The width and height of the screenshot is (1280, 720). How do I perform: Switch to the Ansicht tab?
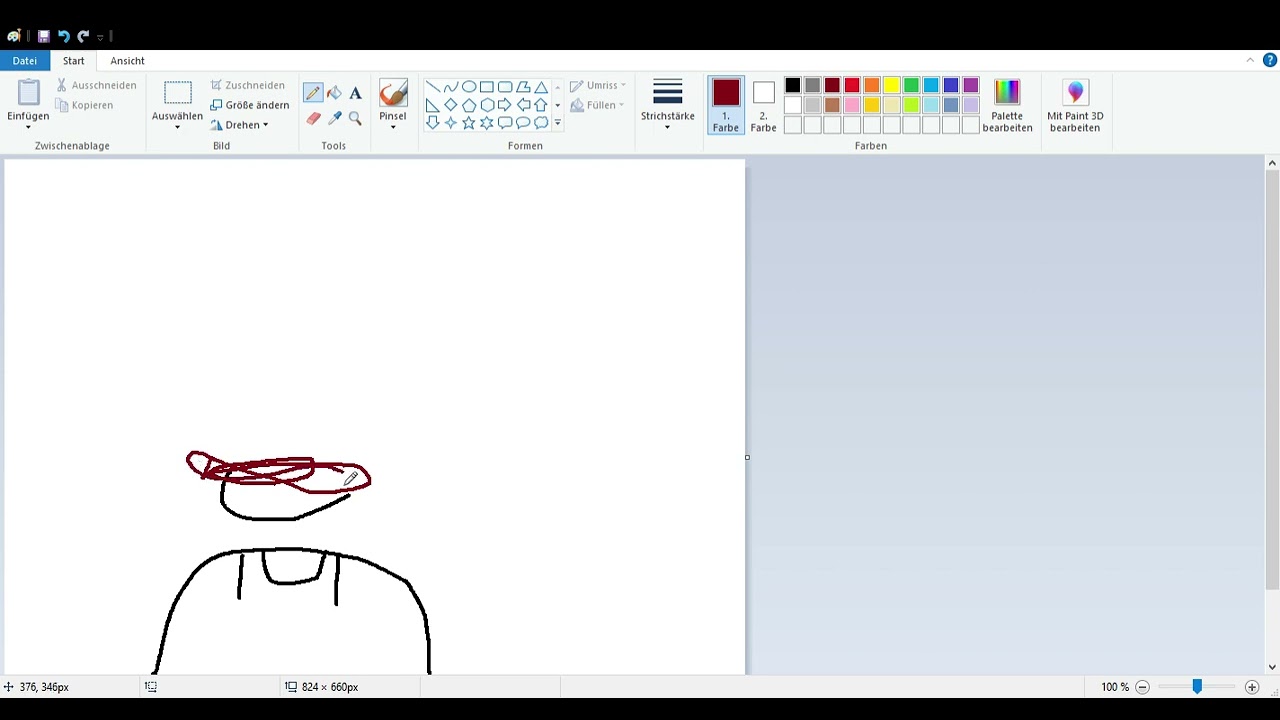point(127,61)
